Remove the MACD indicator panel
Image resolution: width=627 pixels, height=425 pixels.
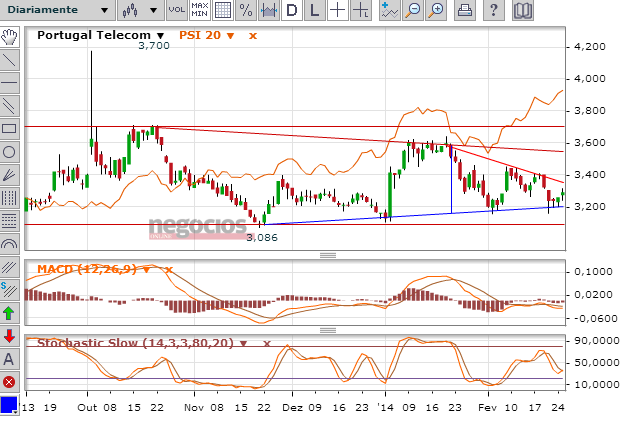coord(169,270)
